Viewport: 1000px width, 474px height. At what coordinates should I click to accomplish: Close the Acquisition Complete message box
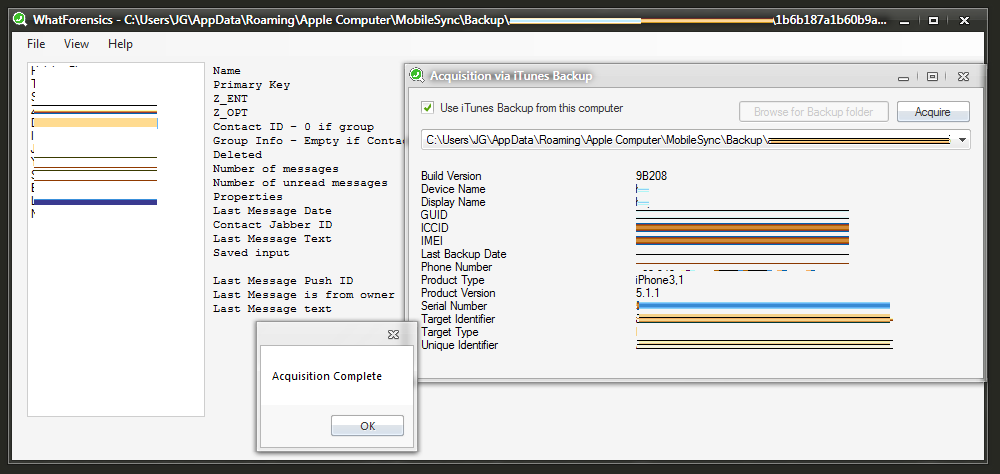393,334
